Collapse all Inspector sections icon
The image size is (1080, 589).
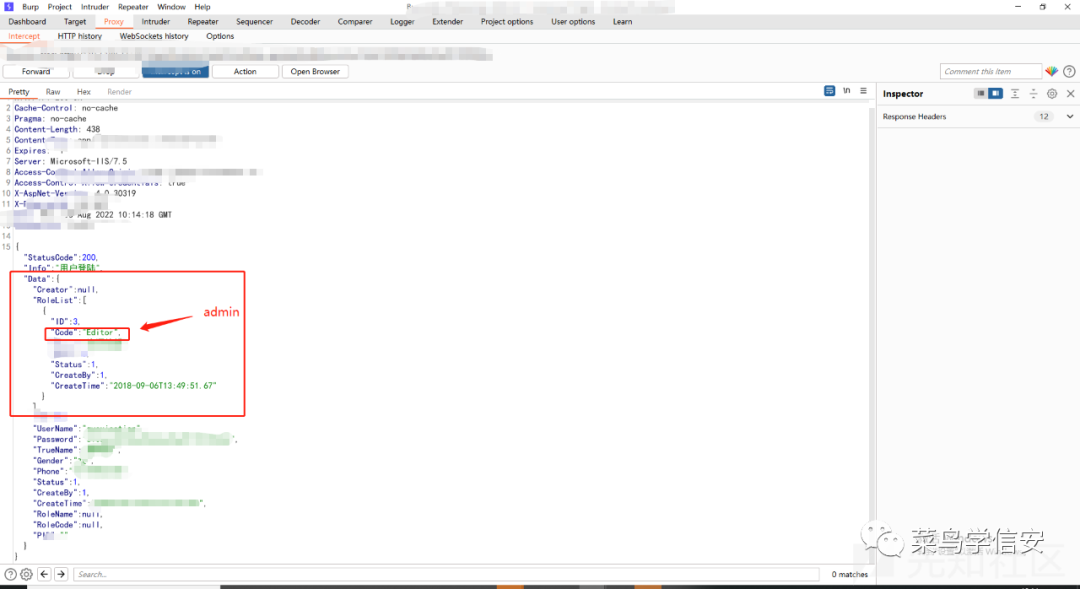pos(1033,94)
